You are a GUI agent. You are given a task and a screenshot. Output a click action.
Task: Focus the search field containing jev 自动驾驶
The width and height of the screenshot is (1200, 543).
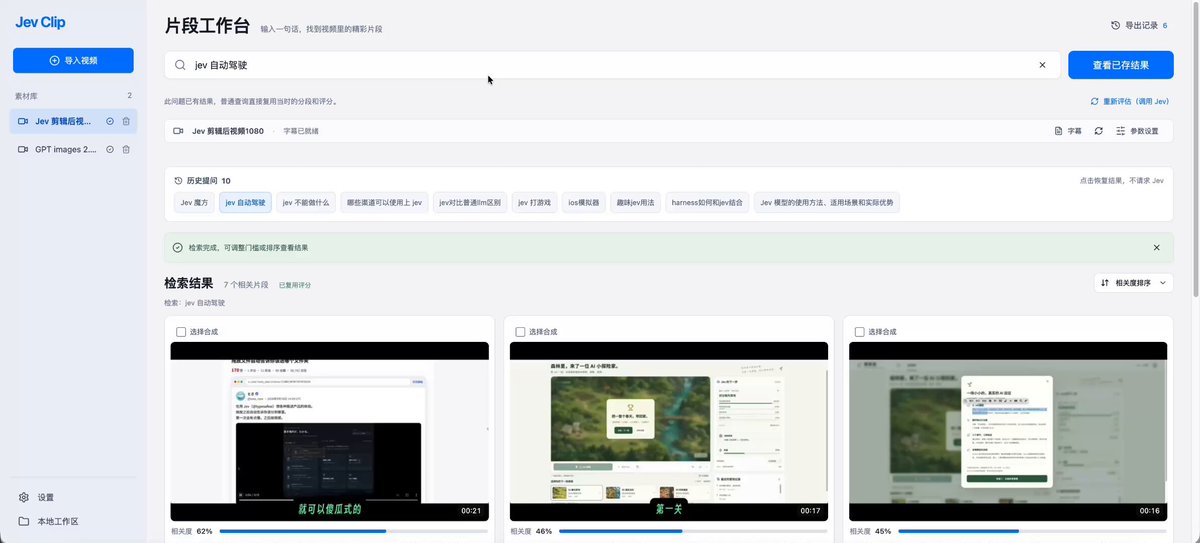tap(610, 65)
